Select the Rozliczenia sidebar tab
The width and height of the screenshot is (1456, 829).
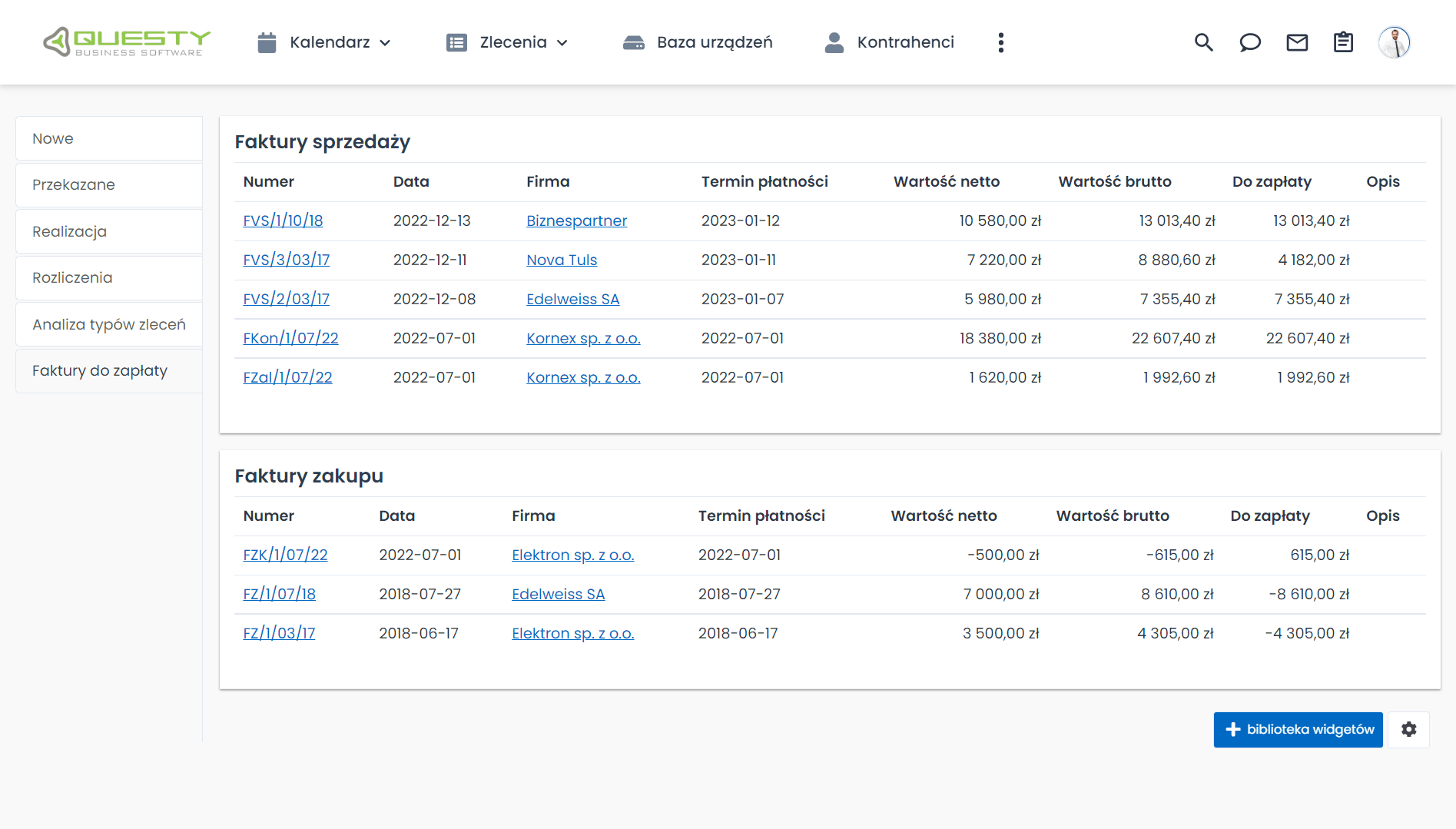[109, 277]
